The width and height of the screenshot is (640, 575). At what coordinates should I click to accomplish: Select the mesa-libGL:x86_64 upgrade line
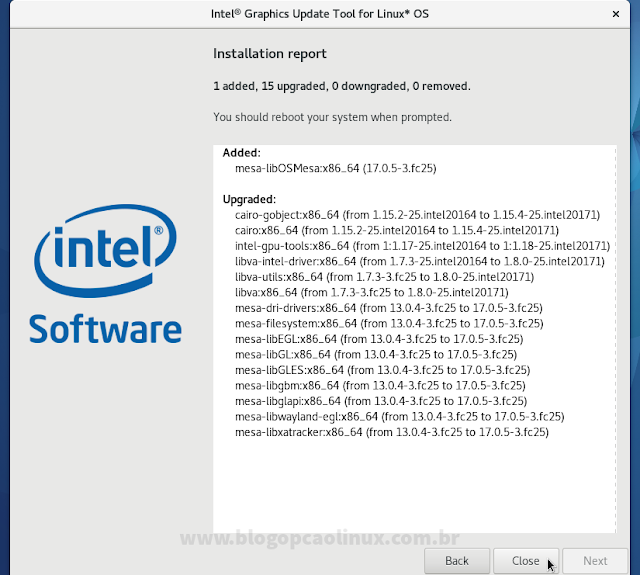[x=376, y=354]
